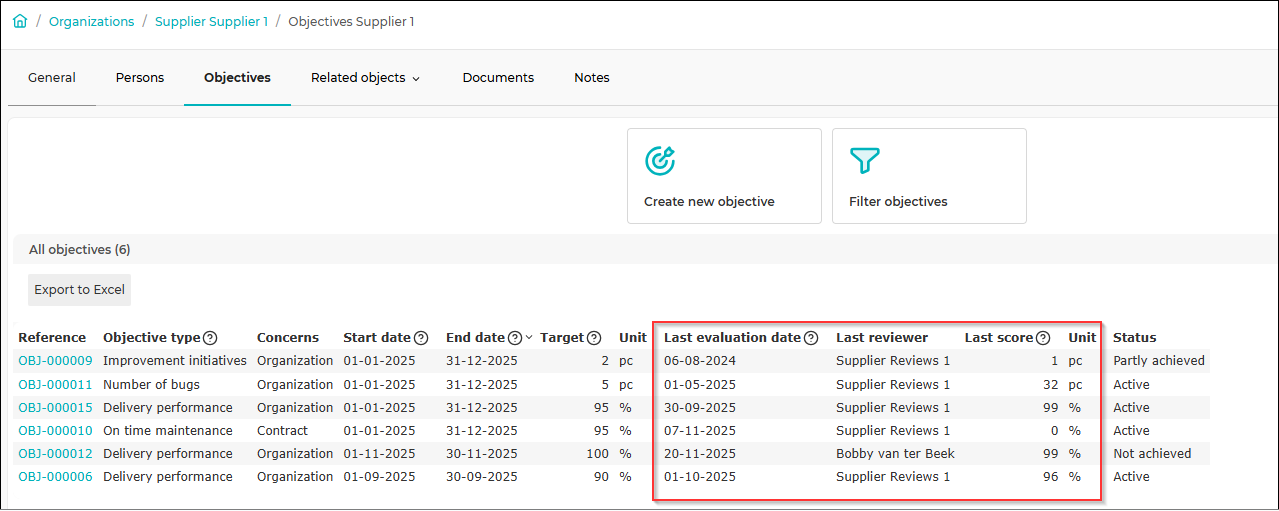
Task: Click evaluation date 20-11-2025
Action: [x=700, y=454]
